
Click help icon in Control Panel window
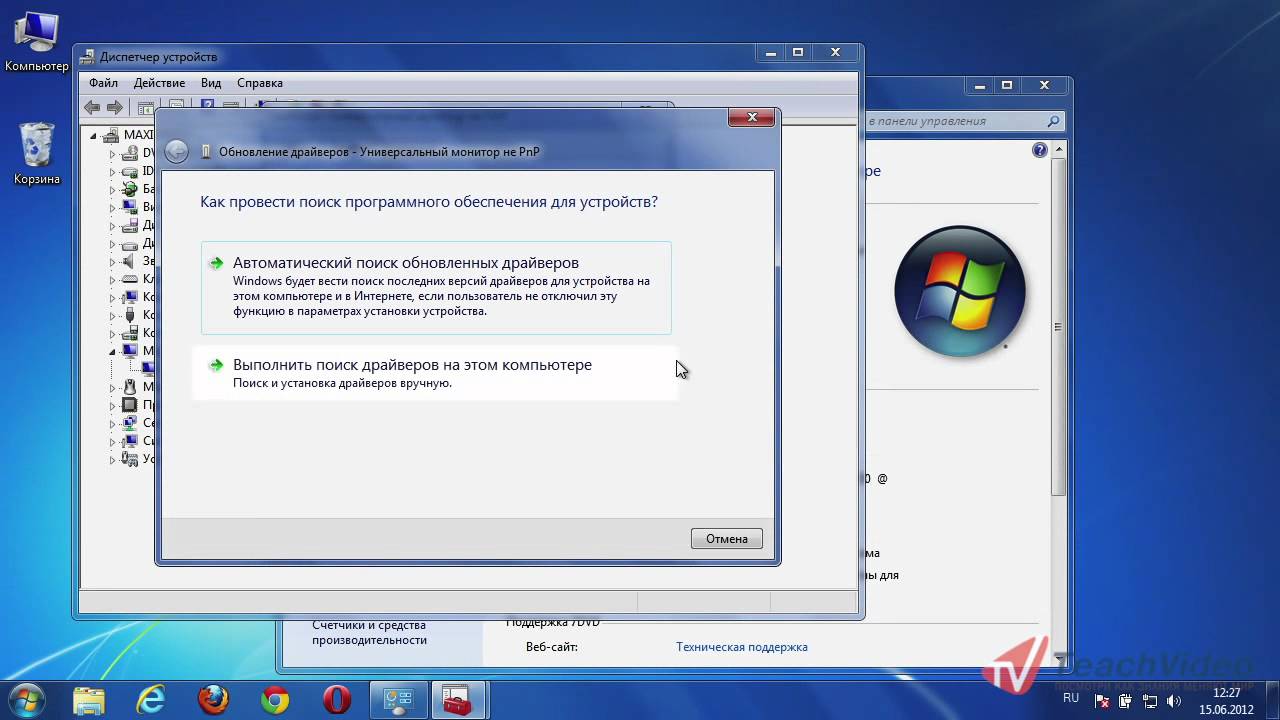point(1039,150)
